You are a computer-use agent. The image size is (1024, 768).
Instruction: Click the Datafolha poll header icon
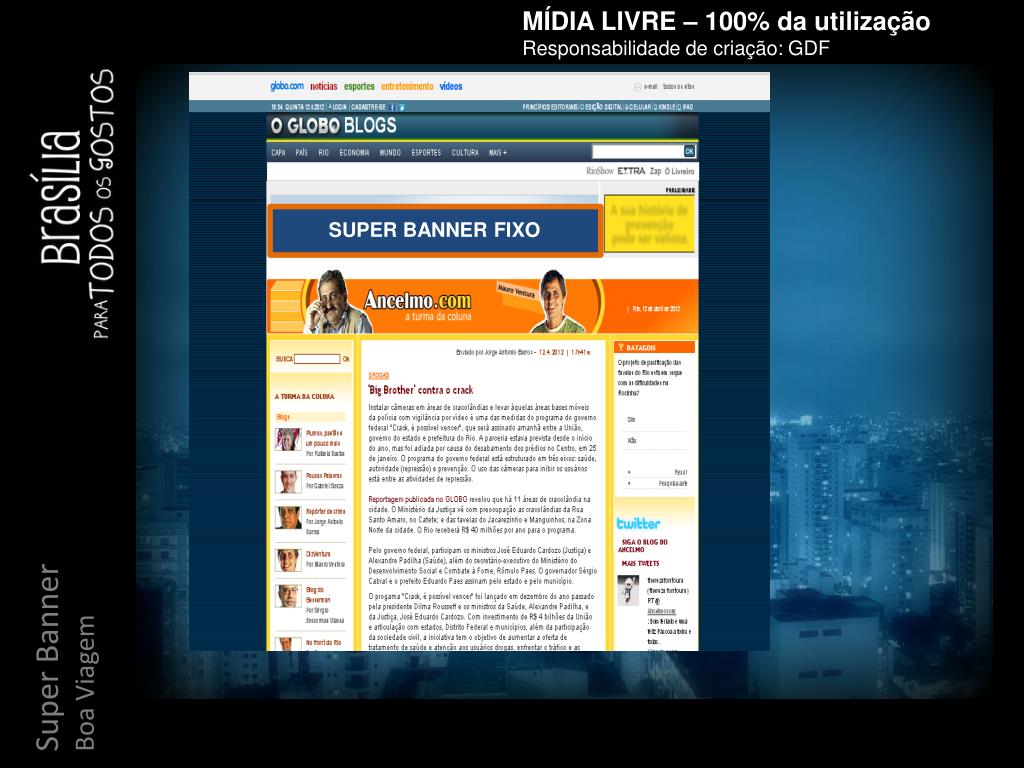click(621, 347)
